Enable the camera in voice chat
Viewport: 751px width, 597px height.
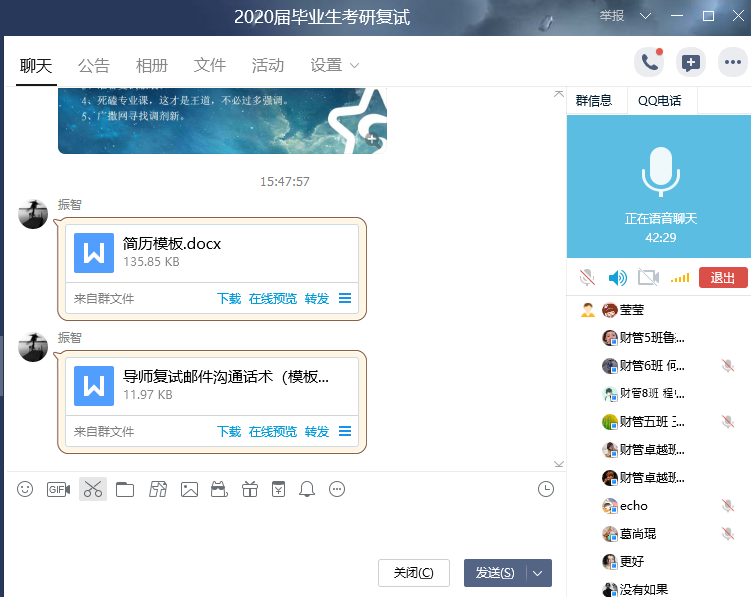tap(648, 277)
